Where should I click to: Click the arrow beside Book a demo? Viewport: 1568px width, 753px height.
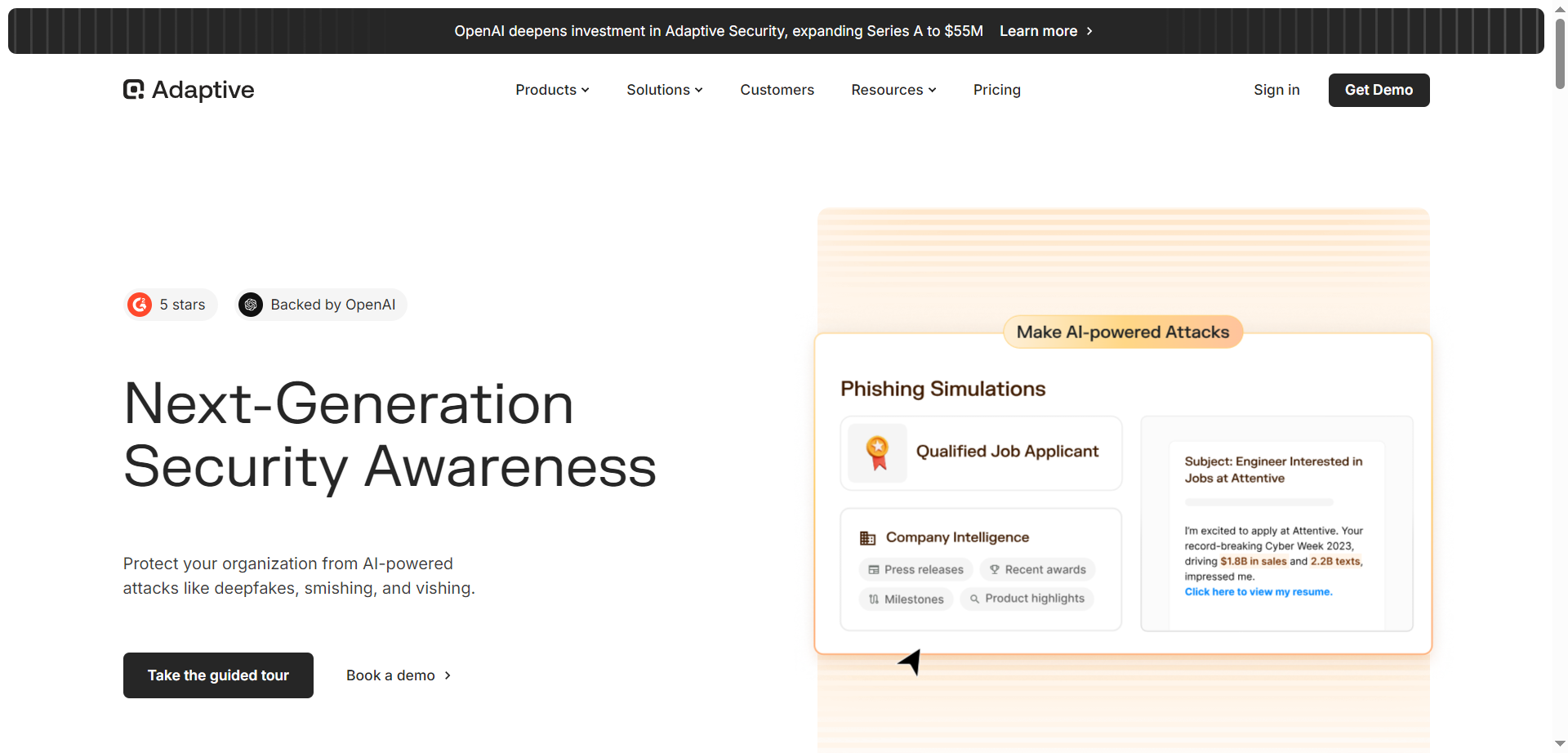click(x=448, y=675)
